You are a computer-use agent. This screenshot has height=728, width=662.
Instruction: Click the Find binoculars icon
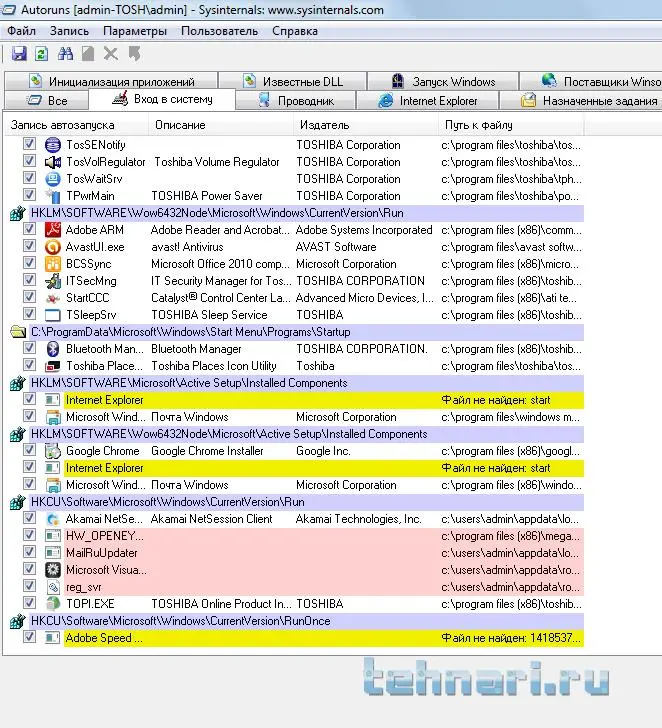coord(65,54)
